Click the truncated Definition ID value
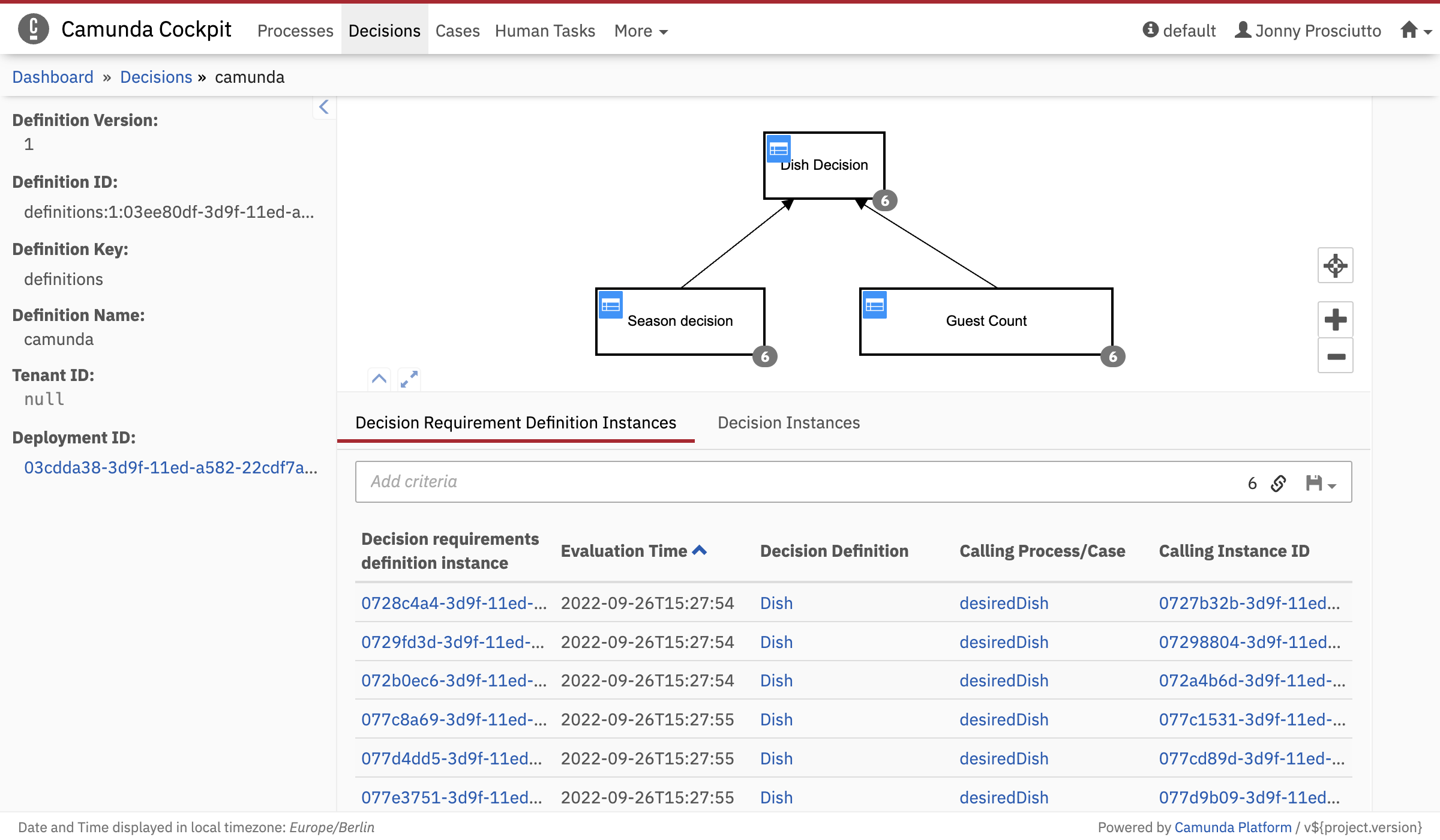1440x840 pixels. click(x=169, y=212)
